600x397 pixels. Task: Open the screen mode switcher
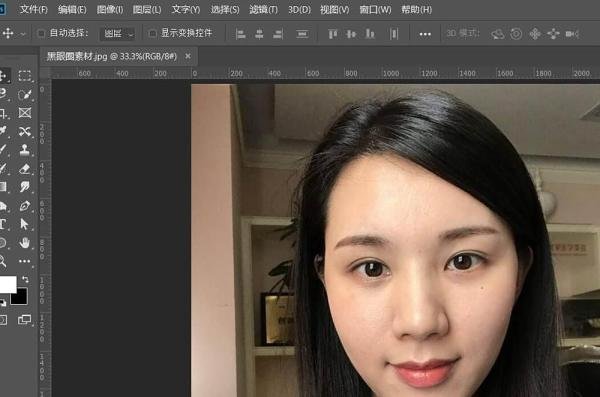pyautogui.click(x=25, y=319)
